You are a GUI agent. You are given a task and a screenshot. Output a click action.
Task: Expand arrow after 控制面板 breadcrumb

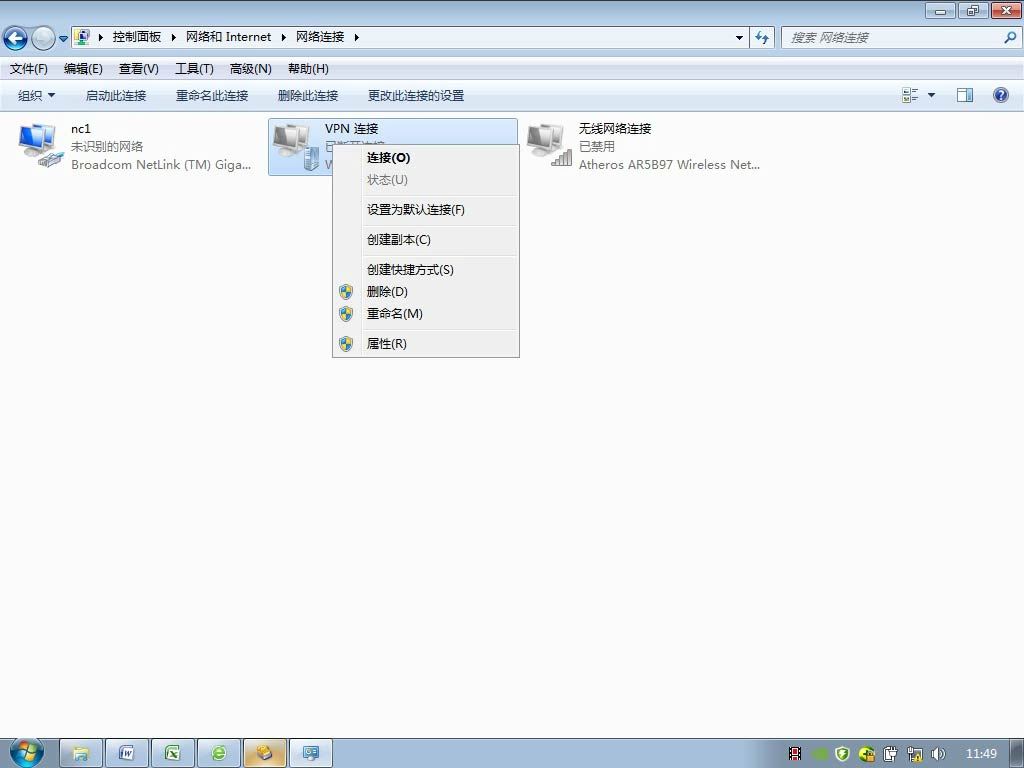pos(174,37)
